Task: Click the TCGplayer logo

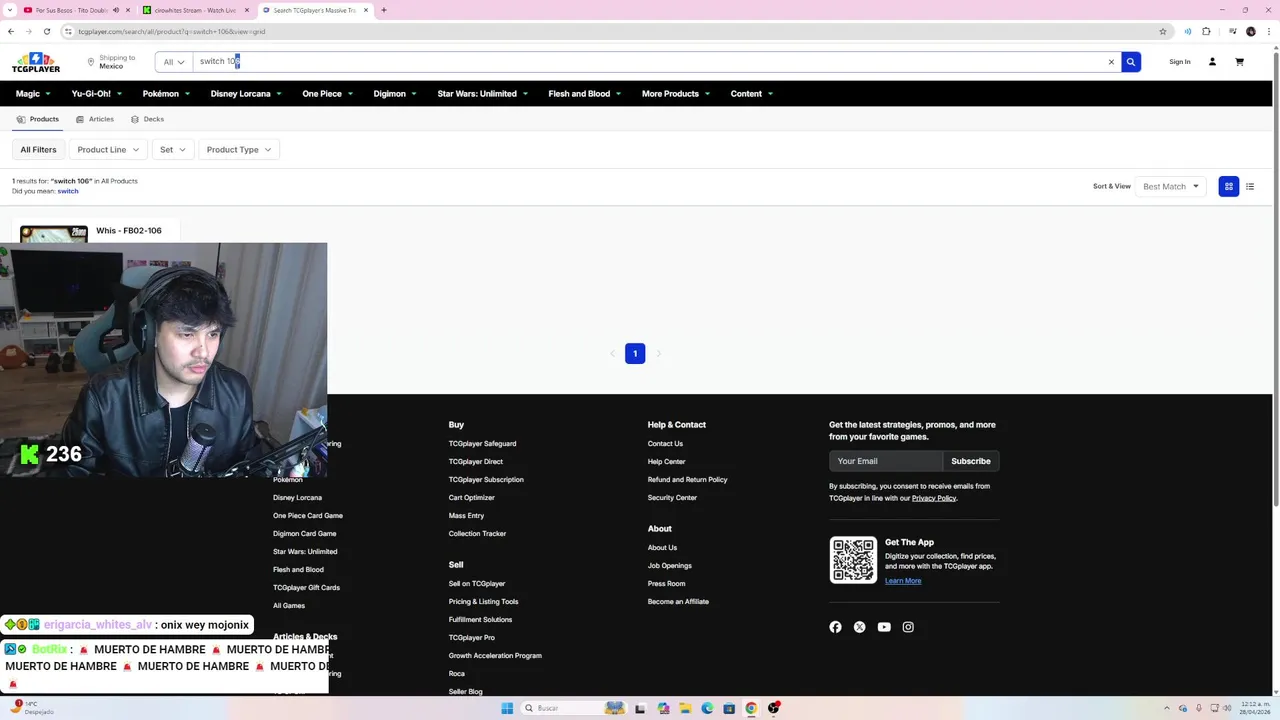Action: click(36, 62)
